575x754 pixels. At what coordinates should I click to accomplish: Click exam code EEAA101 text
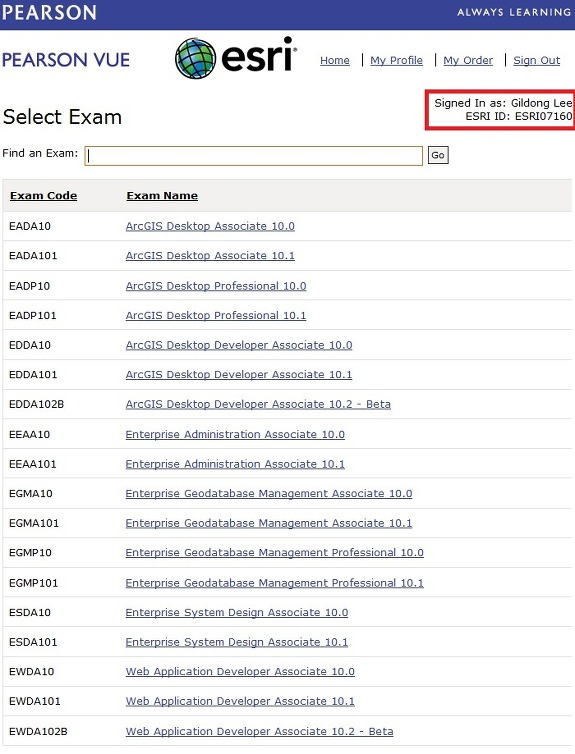point(33,464)
